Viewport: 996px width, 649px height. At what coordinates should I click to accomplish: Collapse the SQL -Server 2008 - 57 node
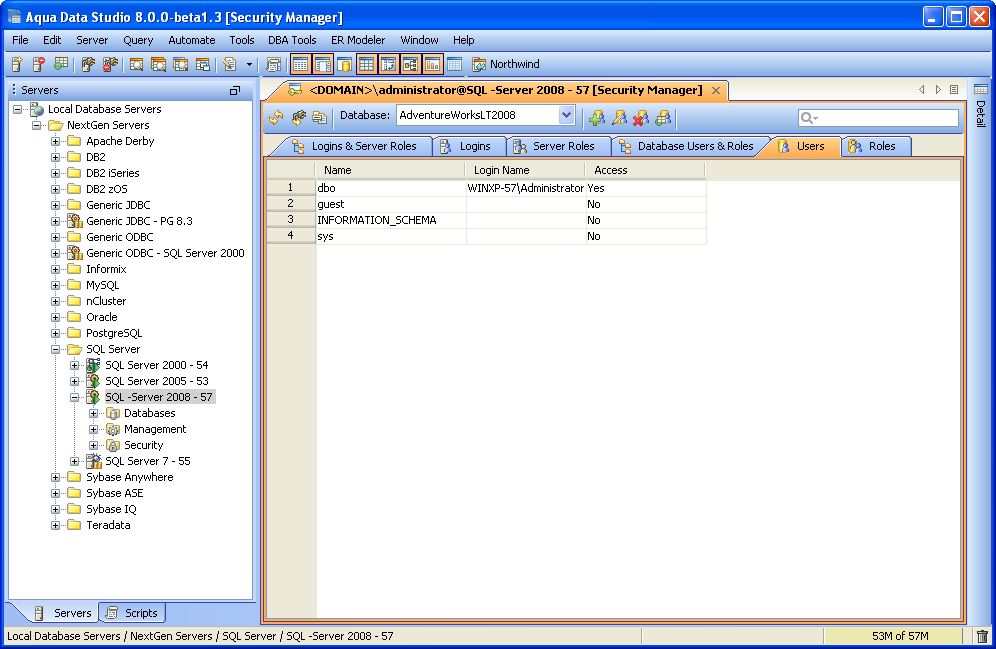coord(74,398)
